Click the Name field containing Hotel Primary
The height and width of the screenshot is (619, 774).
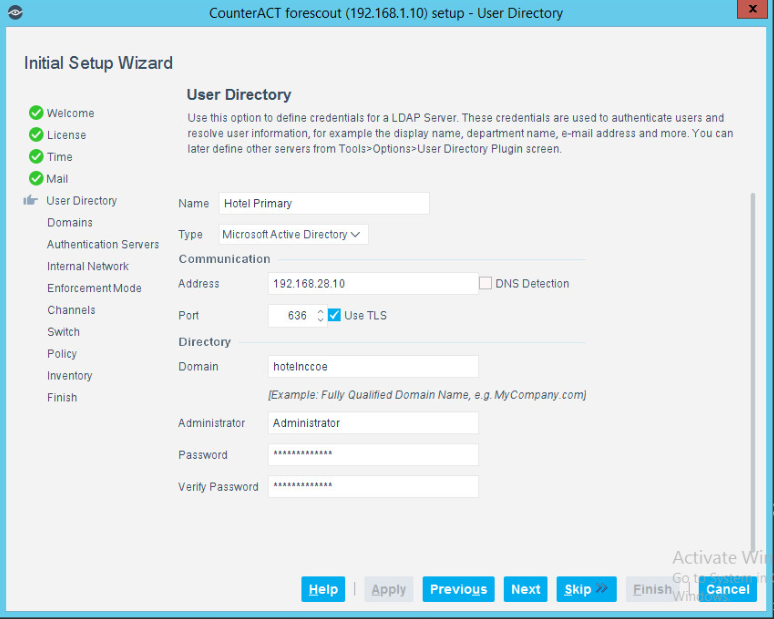click(x=324, y=203)
